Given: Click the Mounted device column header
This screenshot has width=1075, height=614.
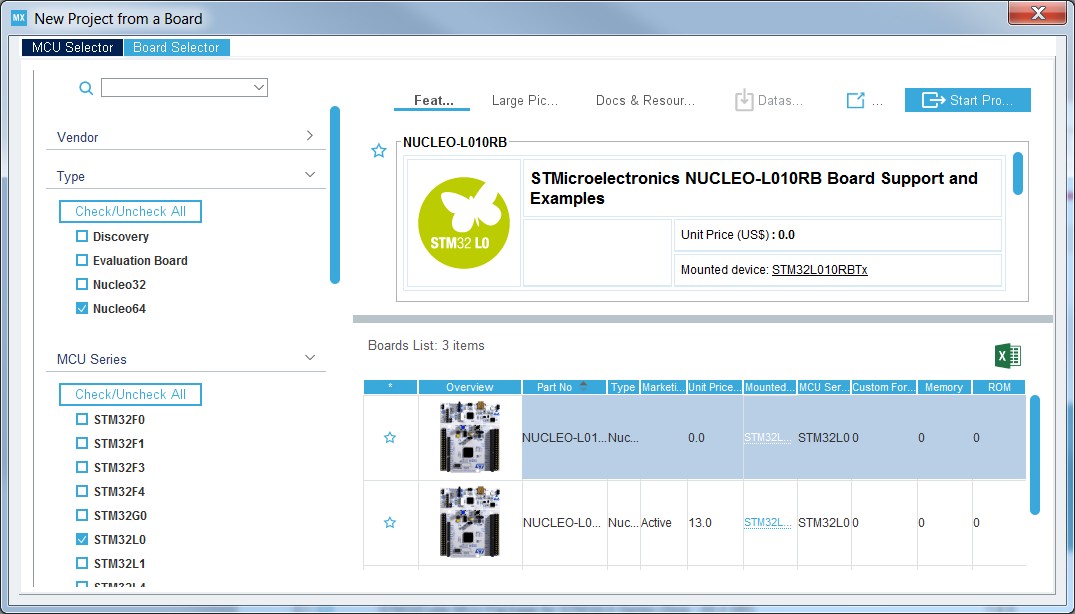Looking at the screenshot, I should click(770, 387).
